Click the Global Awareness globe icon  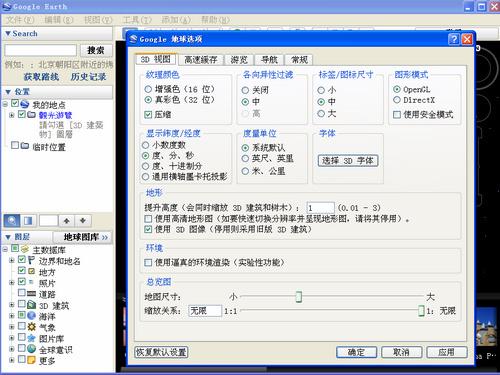31,349
